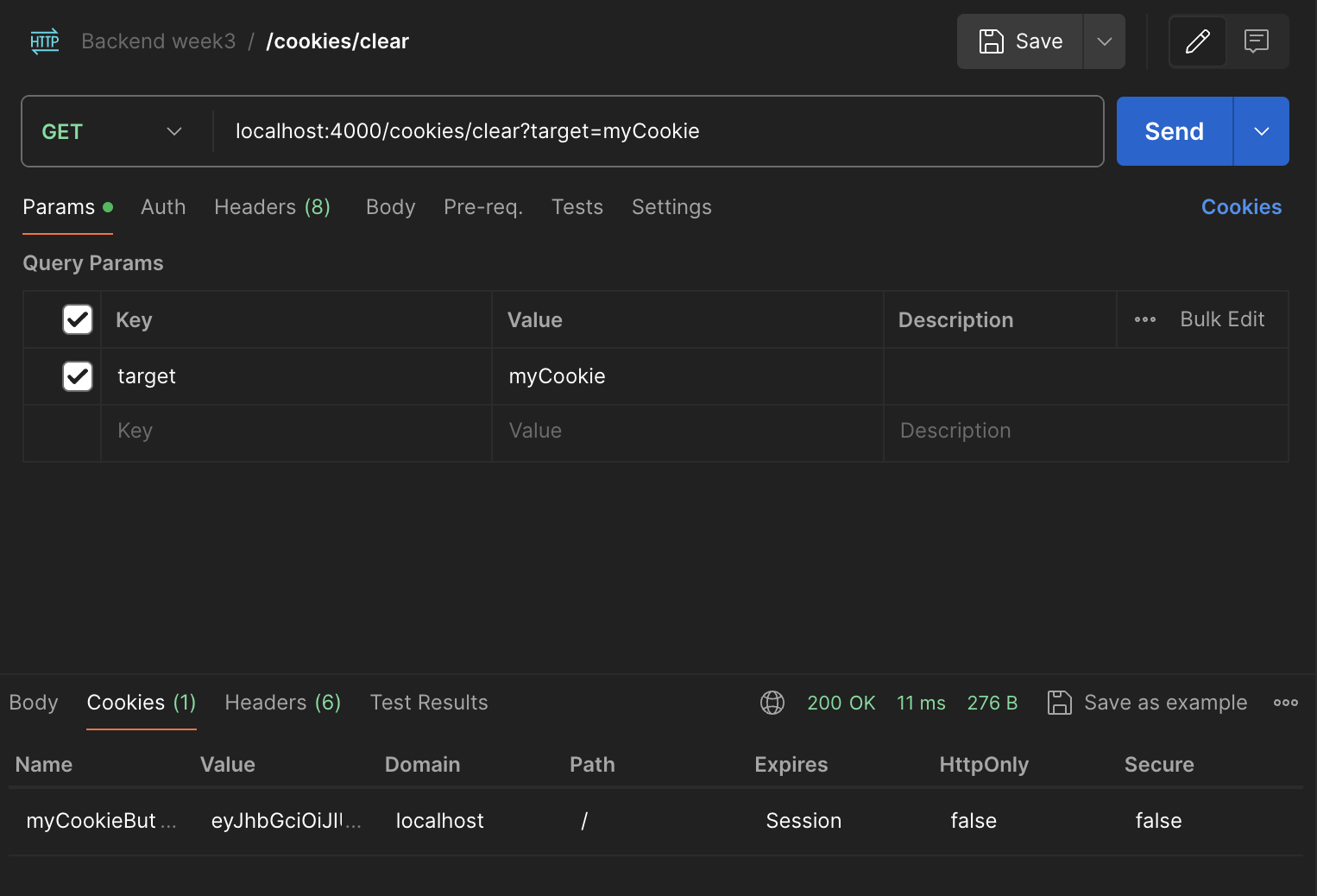Send the request
Screen dimensions: 1317x896
pos(1175,131)
